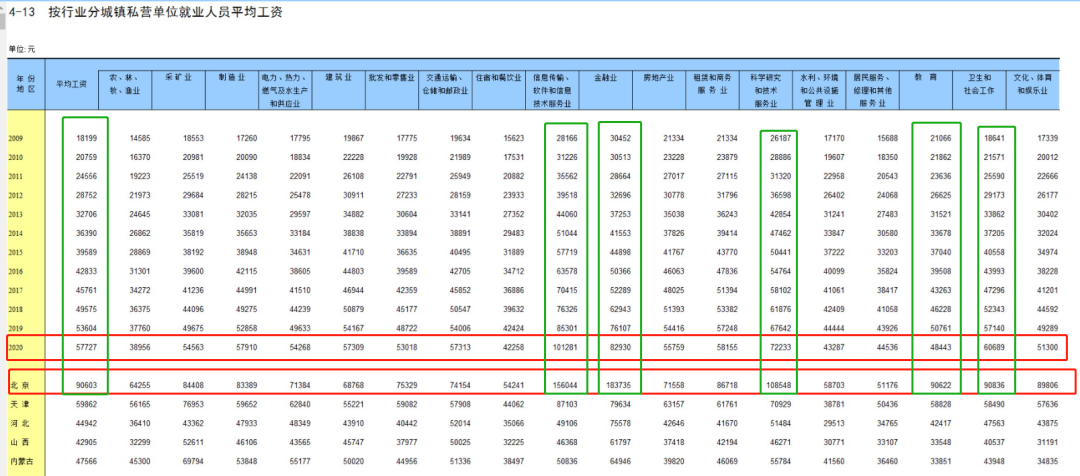Click the 2015 row label
Image resolution: width=1080 pixels, height=476 pixels.
(x=15, y=254)
